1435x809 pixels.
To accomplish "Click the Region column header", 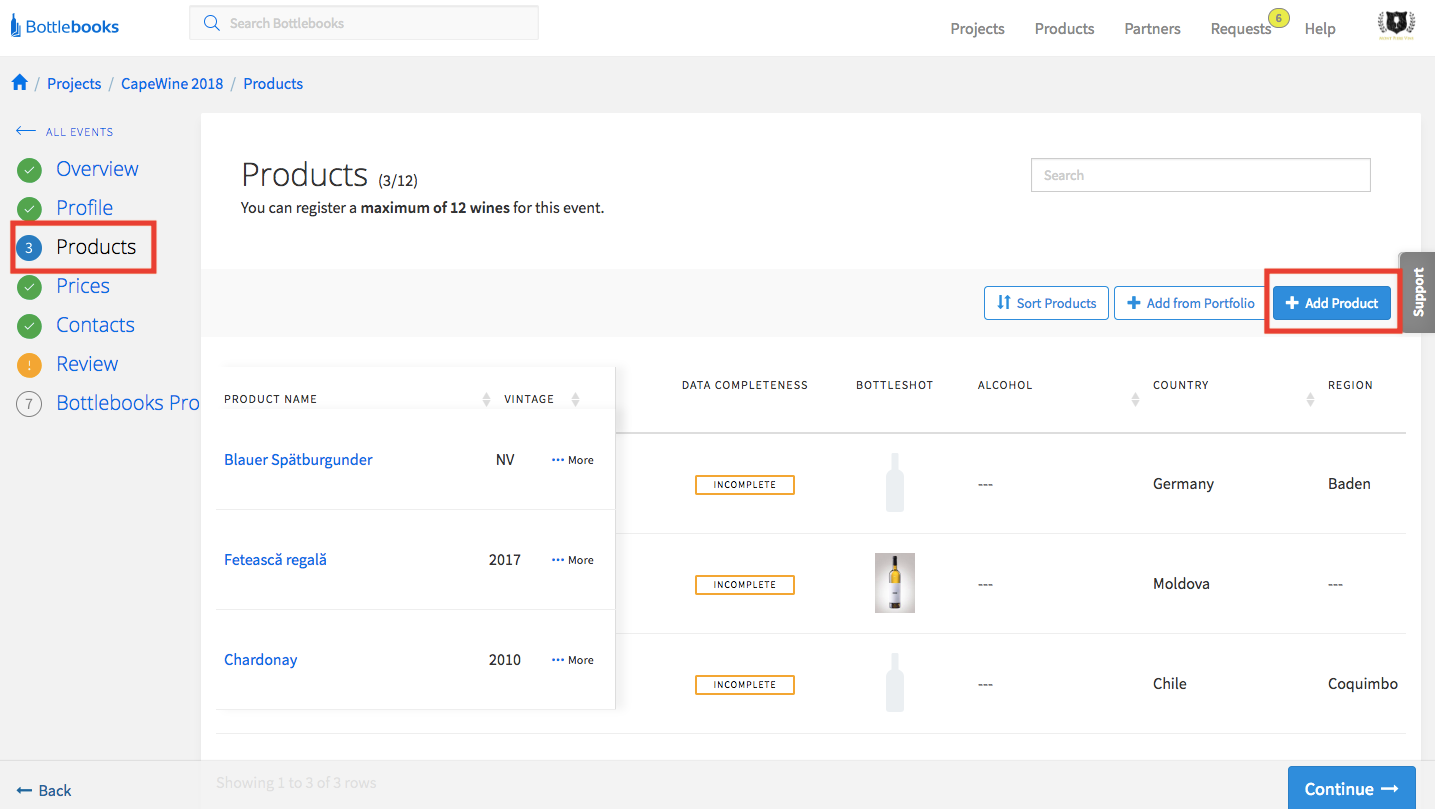I will [1350, 385].
